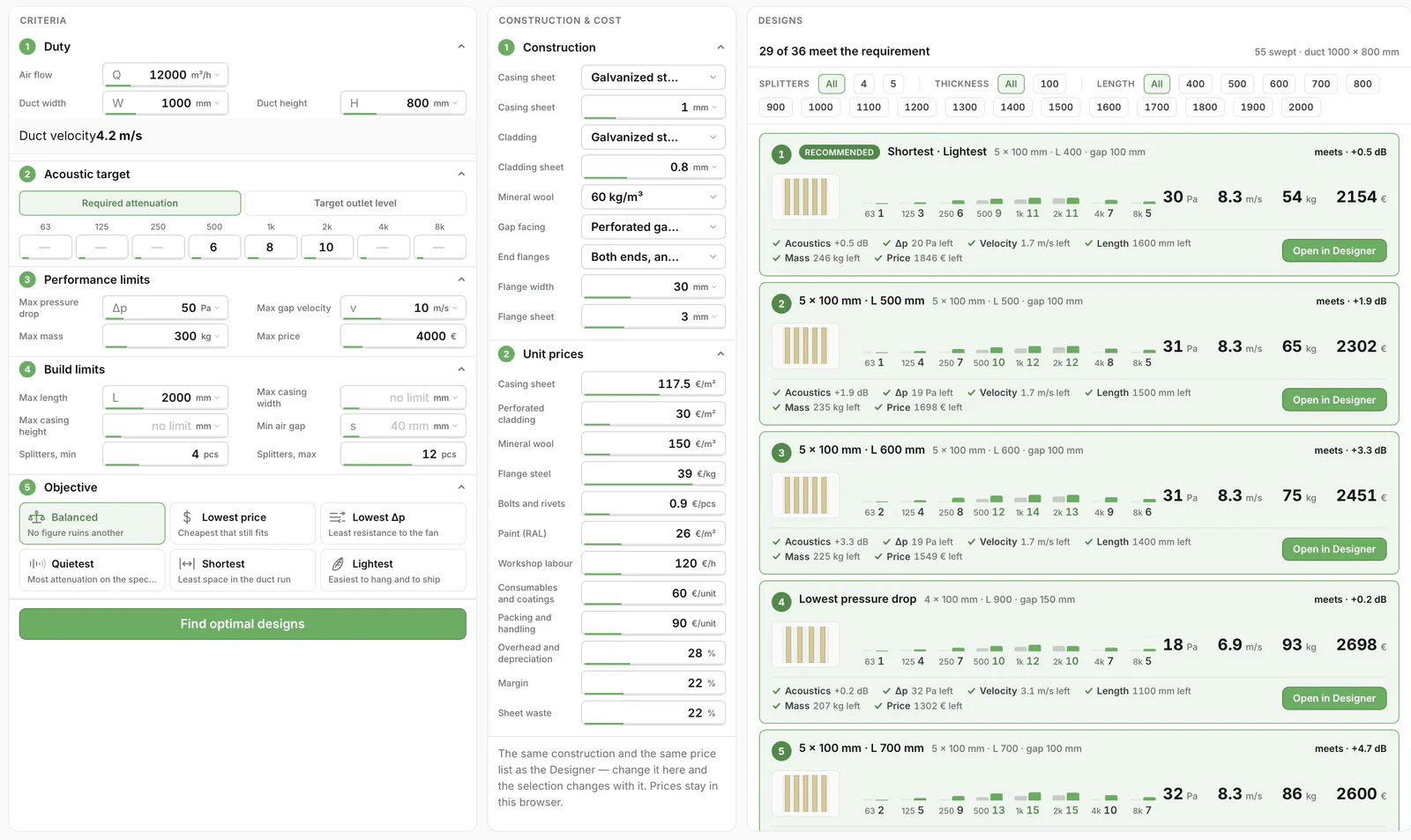Adjust Air flow slider track
The width and height of the screenshot is (1411, 840).
pyautogui.click(x=166, y=85)
